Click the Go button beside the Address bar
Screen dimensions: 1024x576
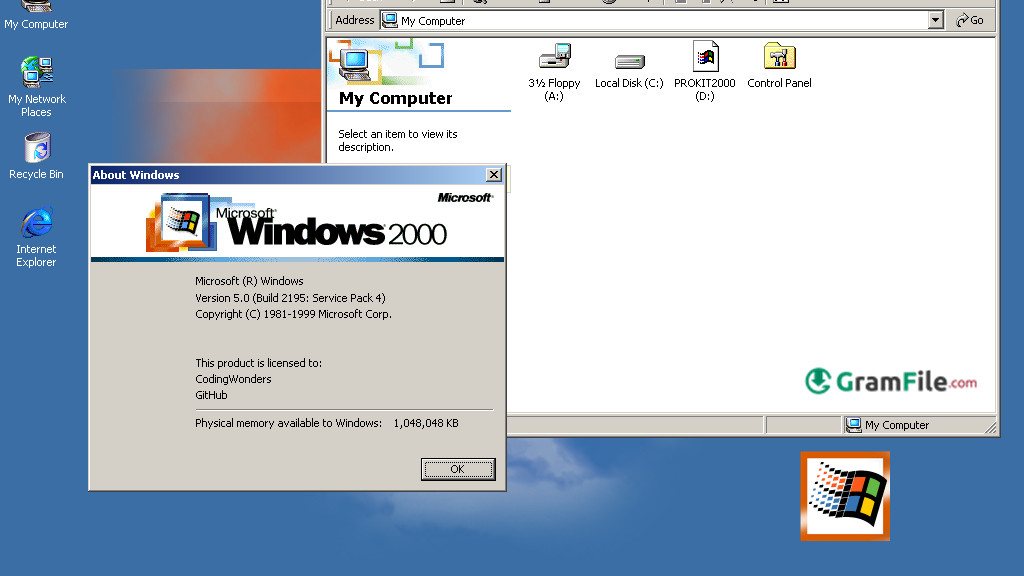[969, 20]
